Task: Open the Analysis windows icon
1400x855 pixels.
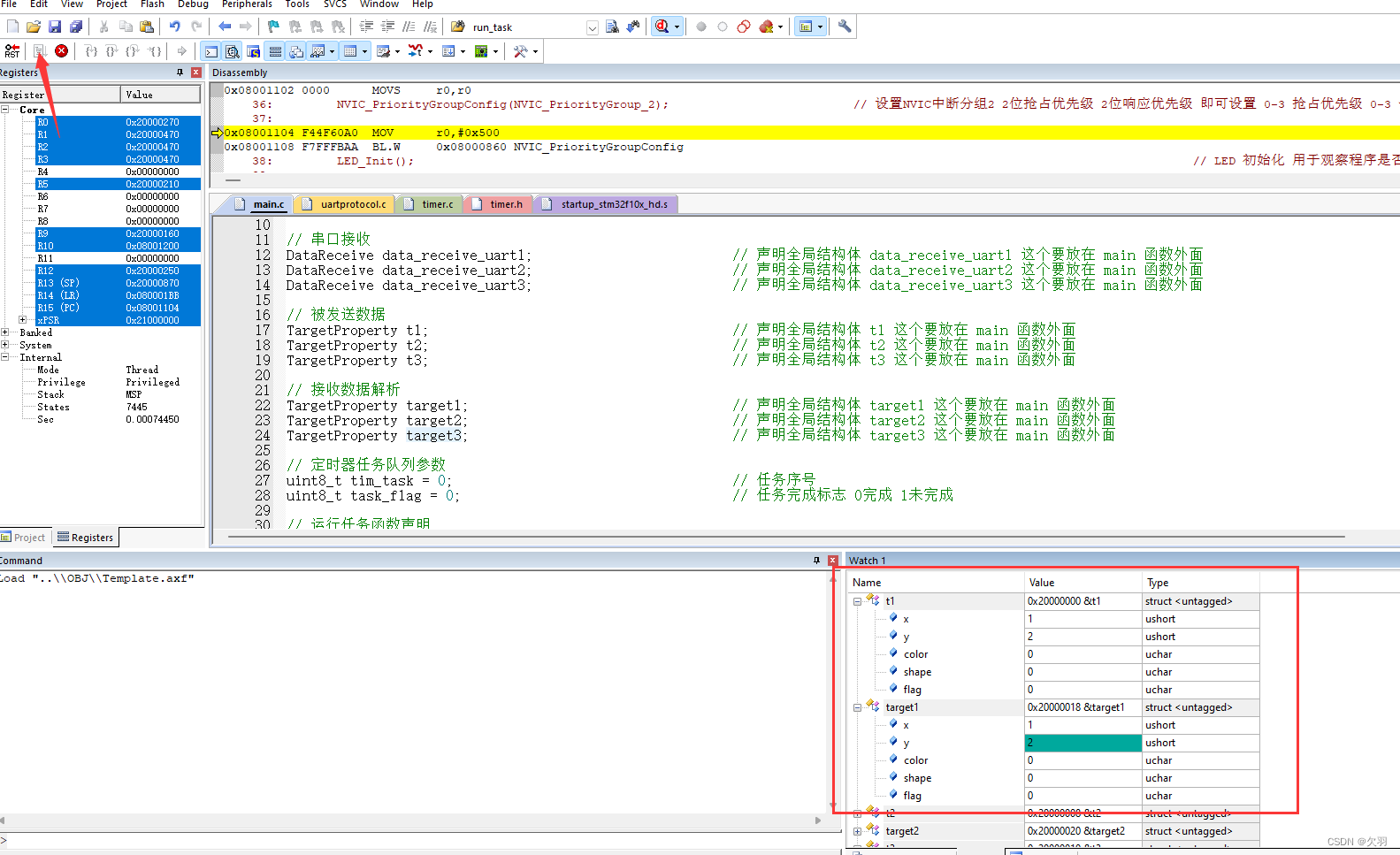Action: (416, 51)
